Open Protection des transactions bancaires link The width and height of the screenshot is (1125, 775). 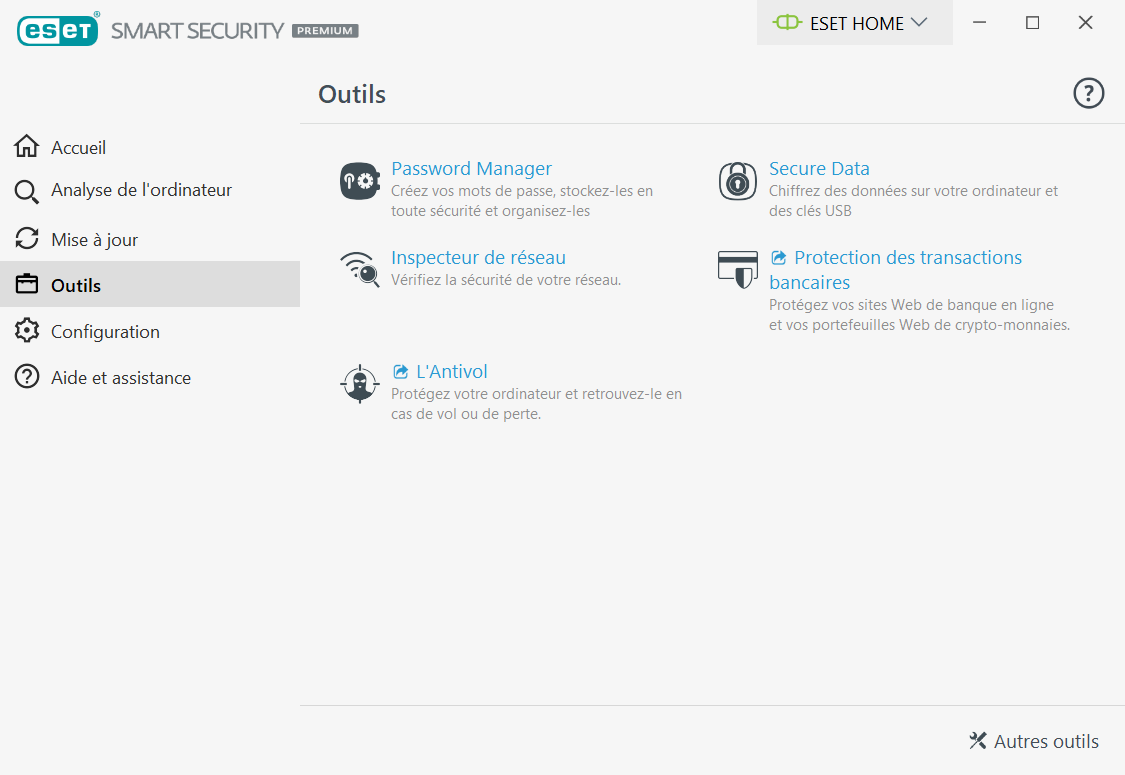click(x=895, y=270)
